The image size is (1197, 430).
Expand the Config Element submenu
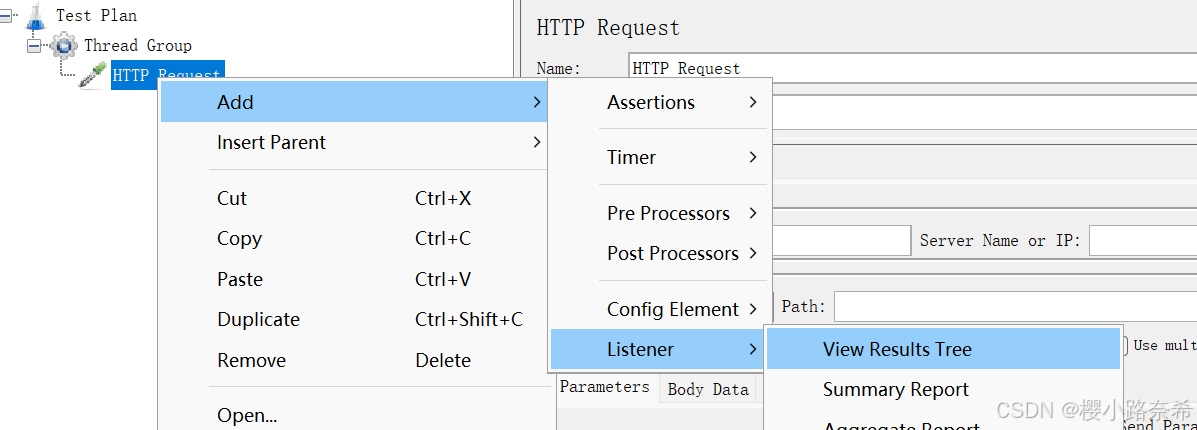[672, 309]
